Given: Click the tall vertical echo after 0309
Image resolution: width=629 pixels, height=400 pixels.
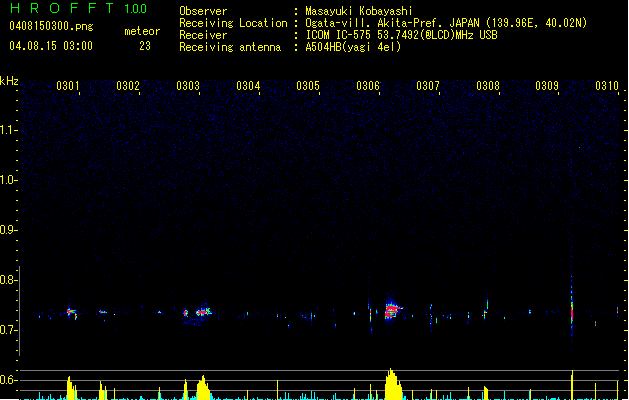Looking at the screenshot, I should point(572,309).
